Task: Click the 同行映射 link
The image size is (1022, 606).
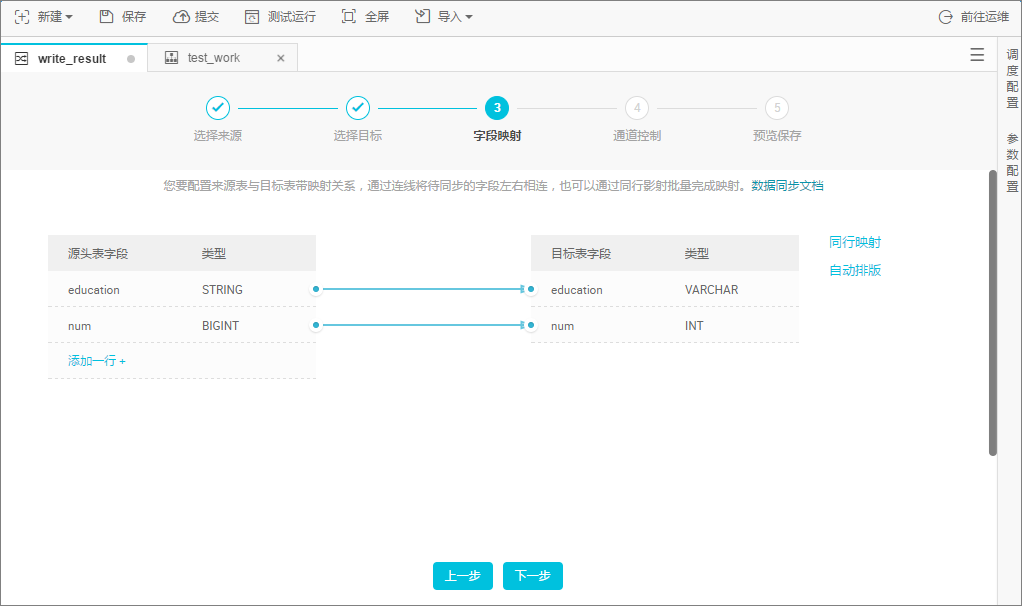Action: [855, 242]
